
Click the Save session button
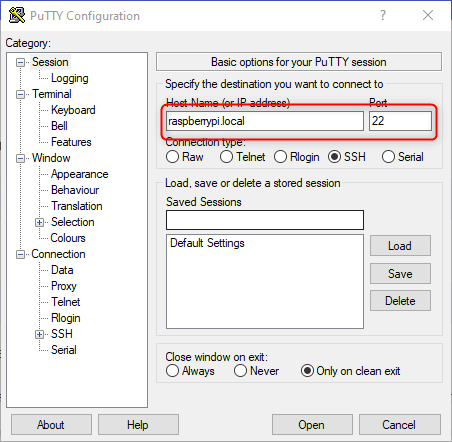tap(400, 274)
